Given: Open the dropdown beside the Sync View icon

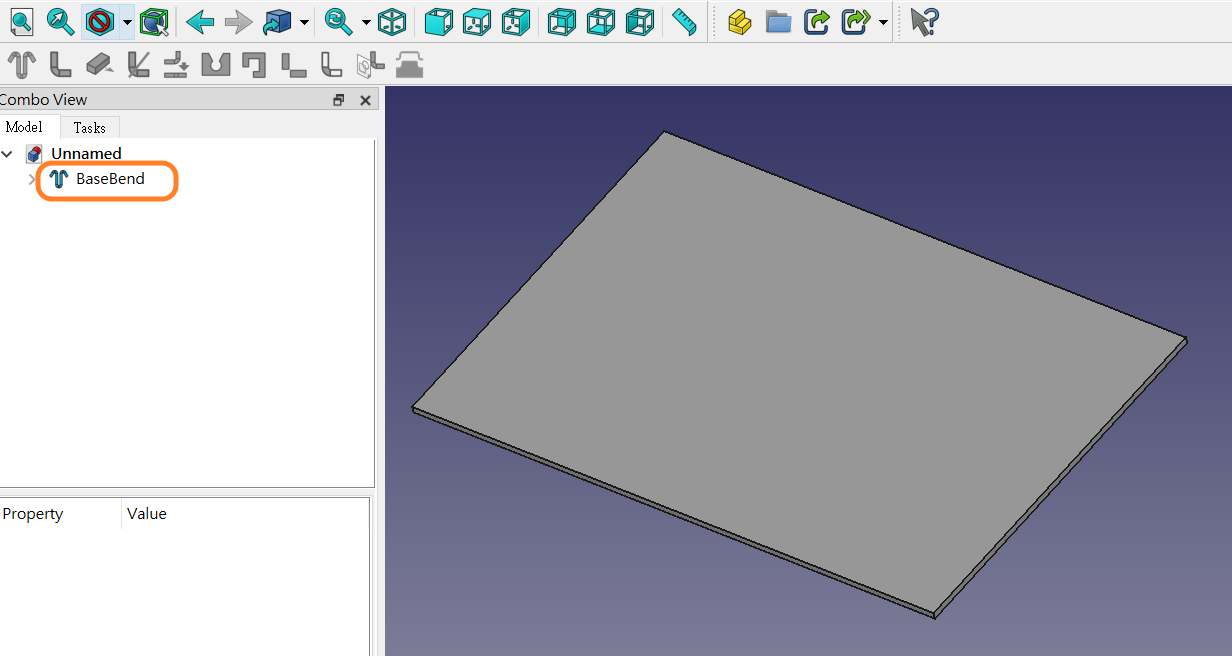Looking at the screenshot, I should 366,21.
